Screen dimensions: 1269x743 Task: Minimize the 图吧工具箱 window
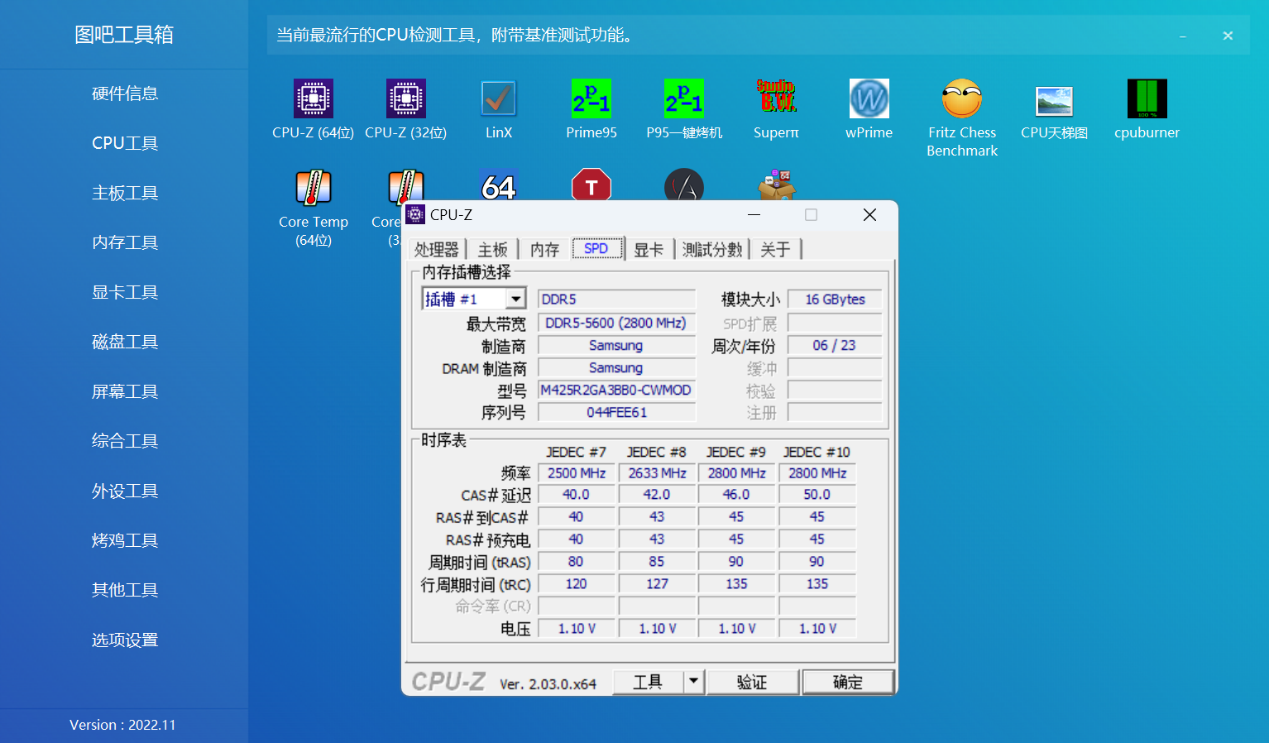[1183, 36]
